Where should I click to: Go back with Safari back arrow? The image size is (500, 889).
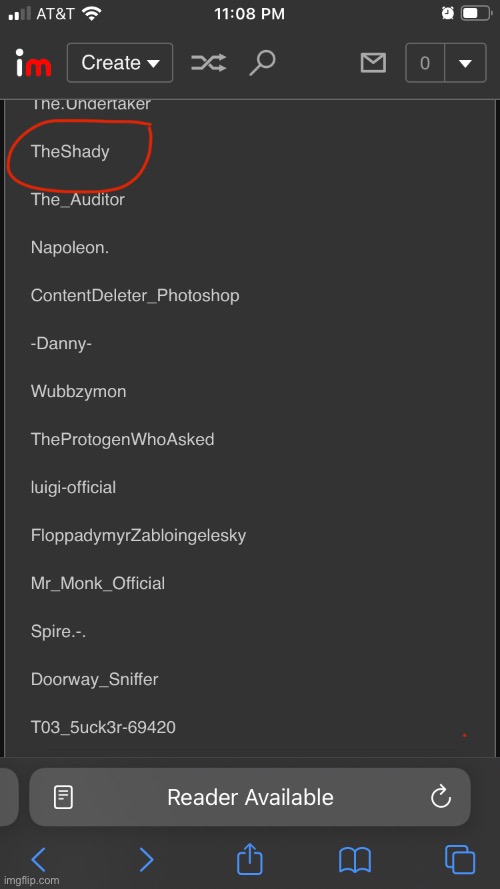(x=39, y=860)
